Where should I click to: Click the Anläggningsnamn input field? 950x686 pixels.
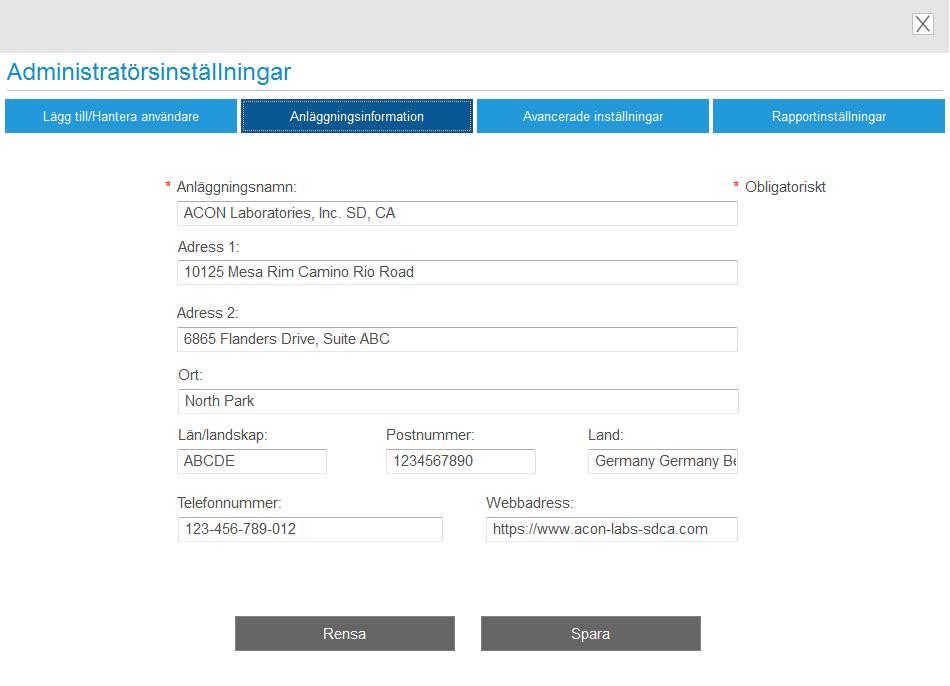coord(457,213)
